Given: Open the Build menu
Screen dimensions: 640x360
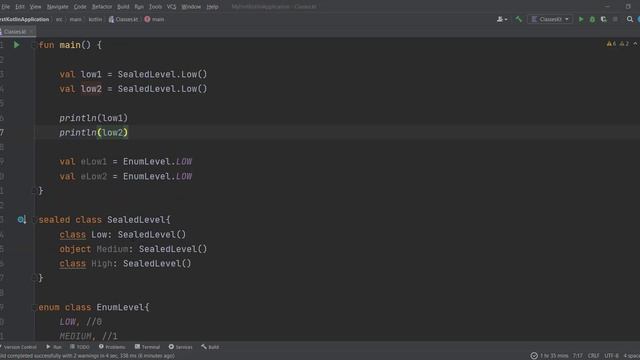Looking at the screenshot, I should [123, 7].
